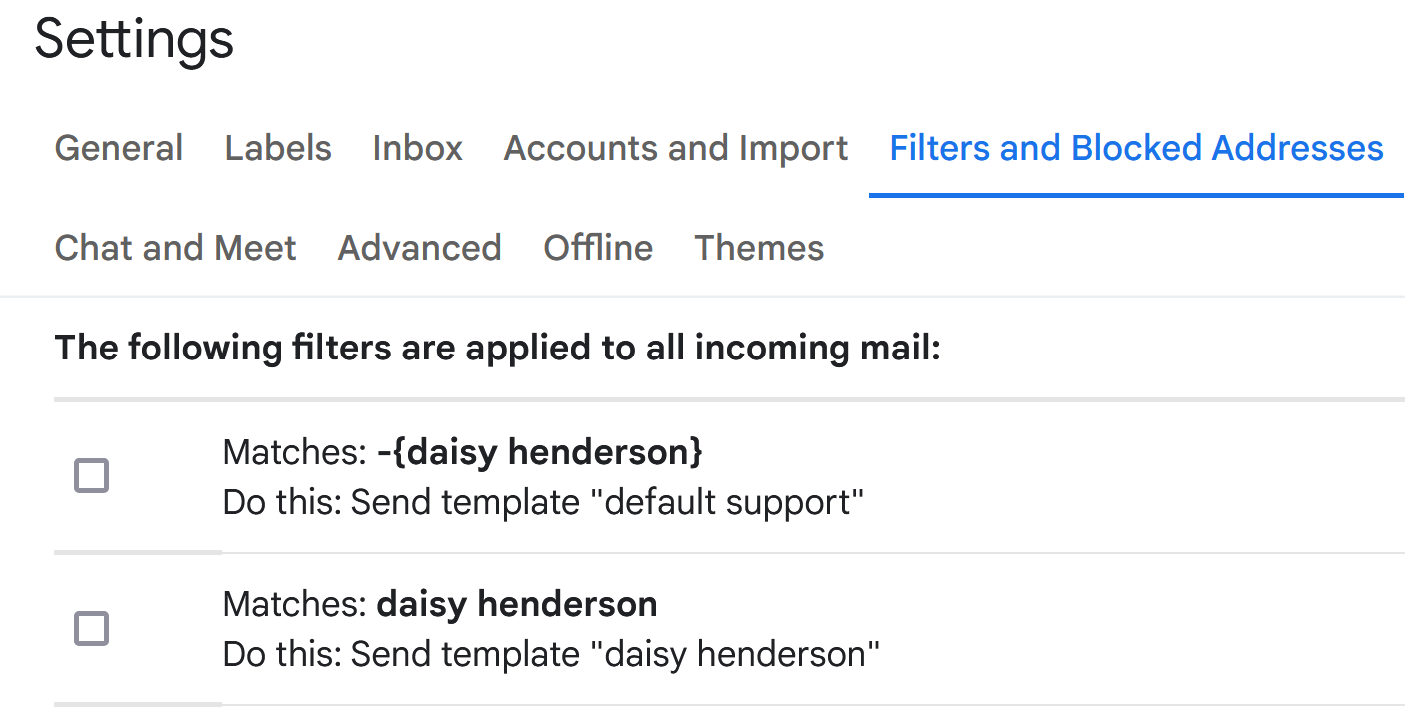Open the Chat and Meet tab
This screenshot has height=715, width=1405.
click(175, 247)
